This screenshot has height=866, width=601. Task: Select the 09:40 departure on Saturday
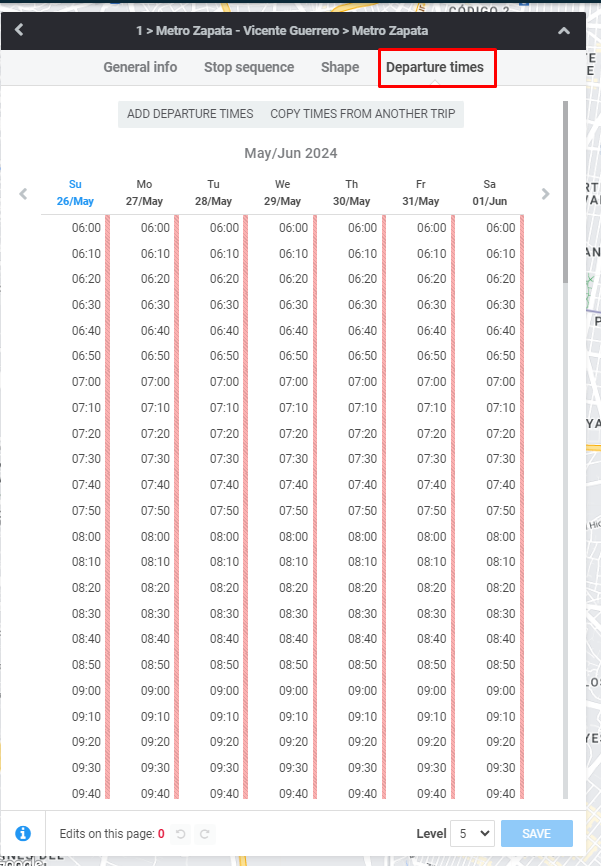pyautogui.click(x=500, y=794)
